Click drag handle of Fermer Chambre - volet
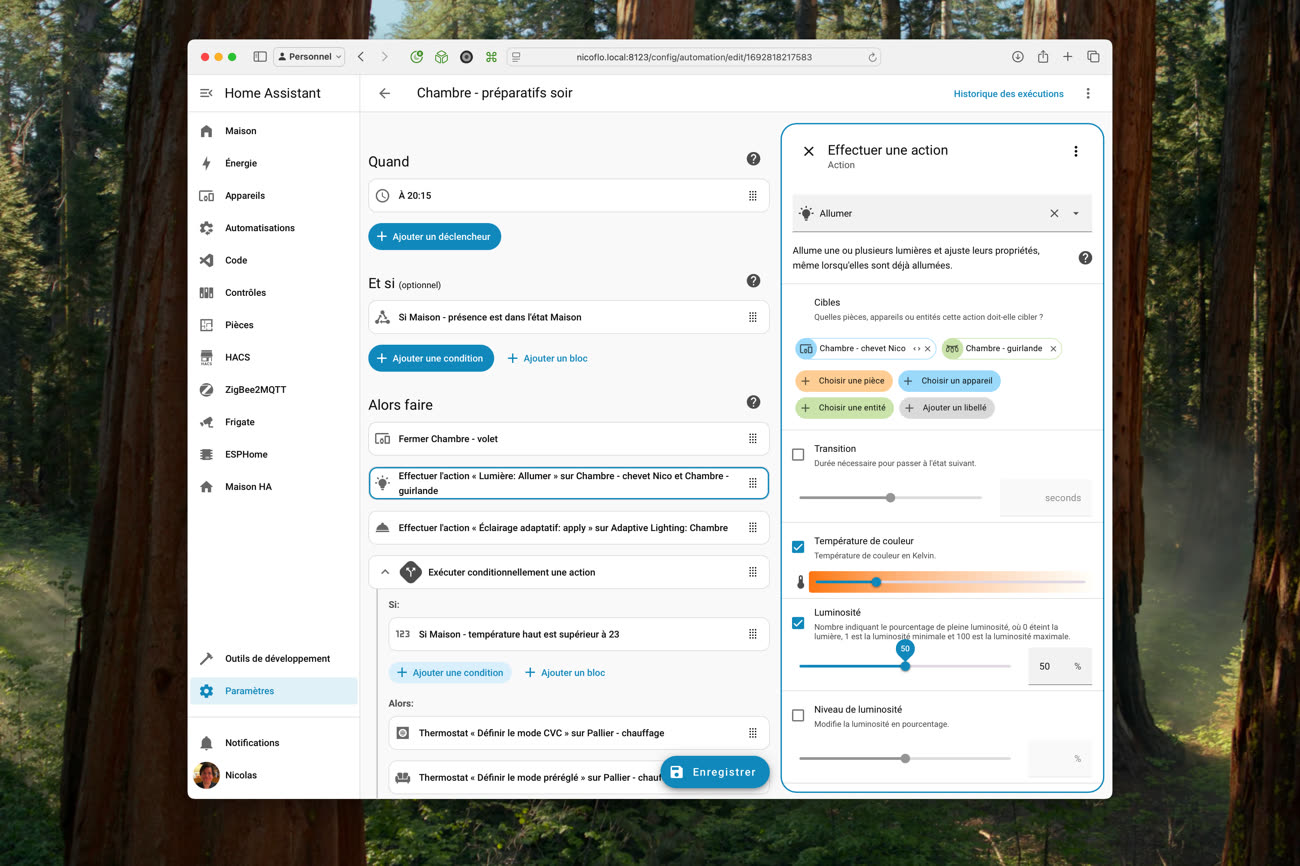Screen dimensions: 1300x866 pyautogui.click(x=753, y=439)
